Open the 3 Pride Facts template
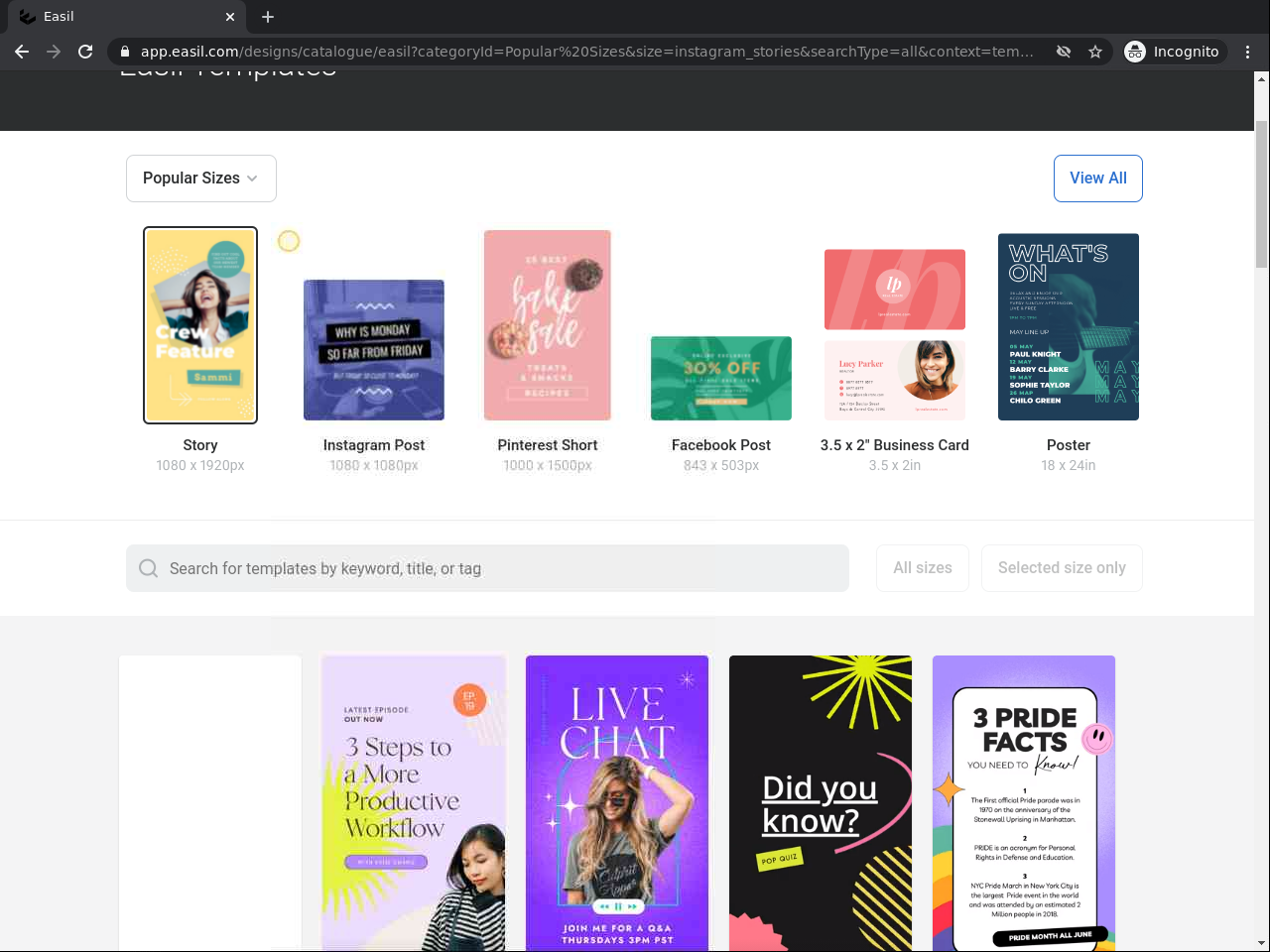 (x=1024, y=803)
